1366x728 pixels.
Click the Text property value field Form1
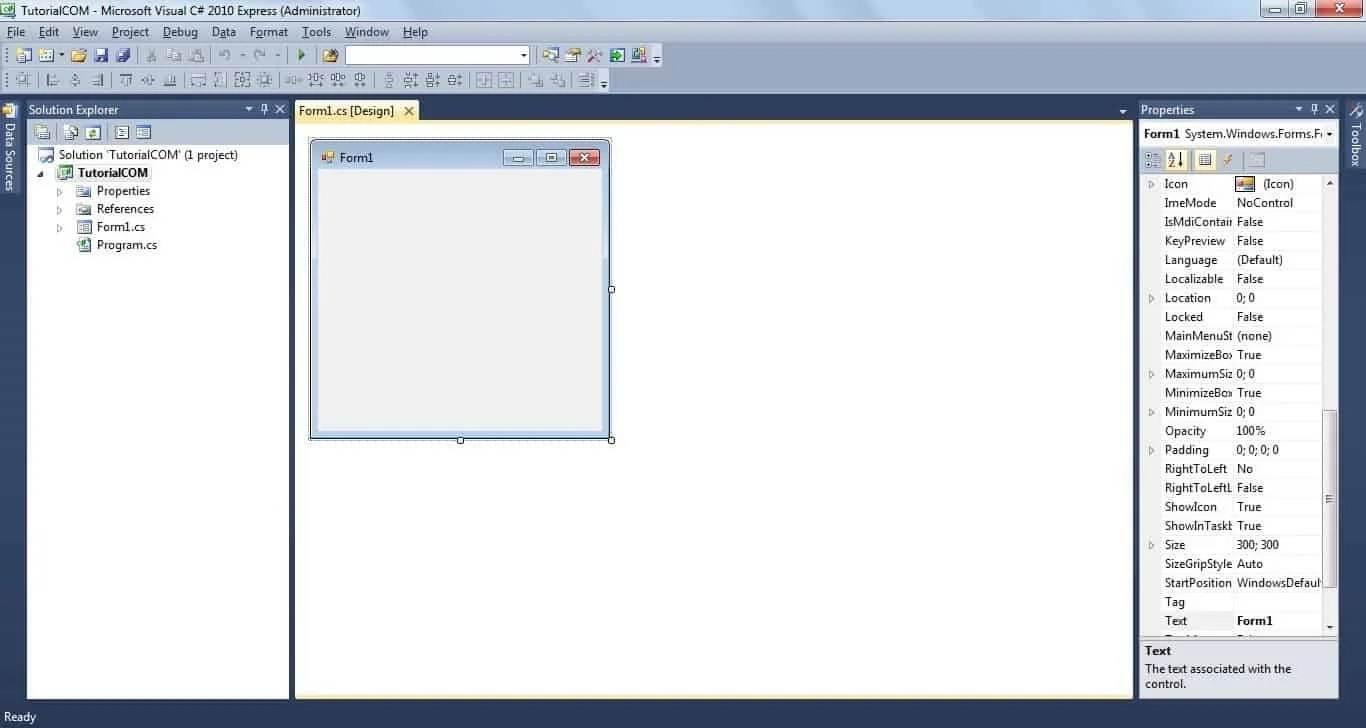point(1277,621)
